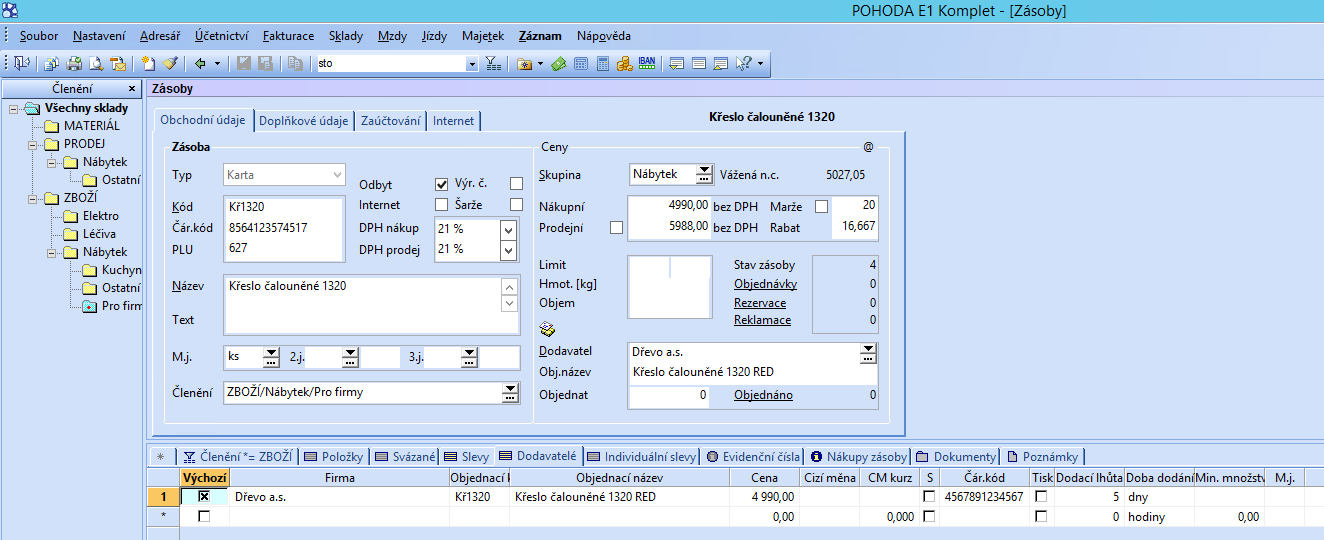The height and width of the screenshot is (540, 1324).
Task: Click the asterisk tab icon in the bottom tab row
Action: [160, 456]
